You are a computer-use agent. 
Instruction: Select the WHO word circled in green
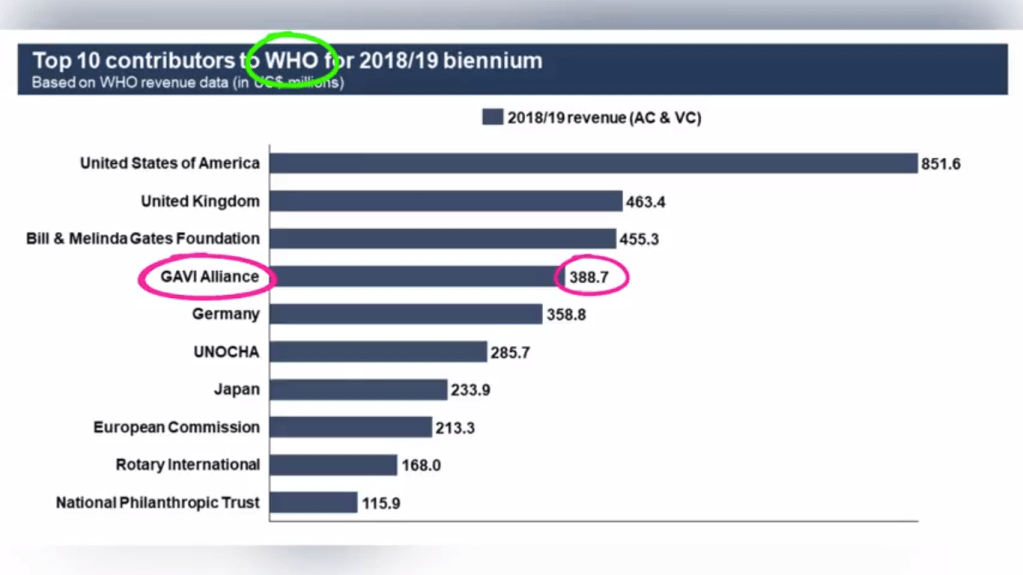[x=291, y=60]
